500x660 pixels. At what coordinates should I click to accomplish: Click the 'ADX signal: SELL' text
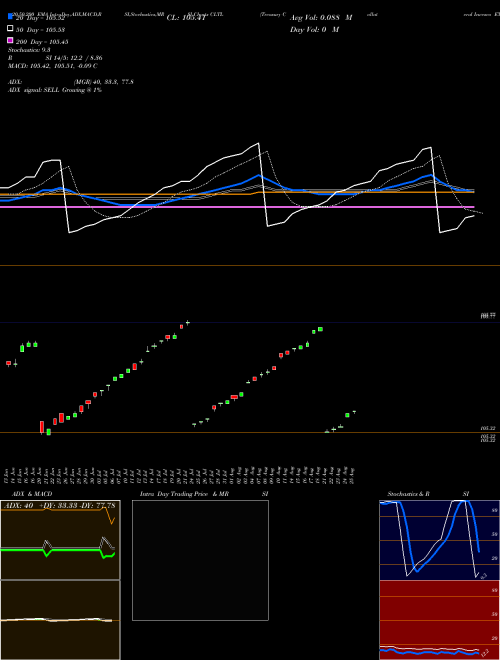pyautogui.click(x=34, y=90)
